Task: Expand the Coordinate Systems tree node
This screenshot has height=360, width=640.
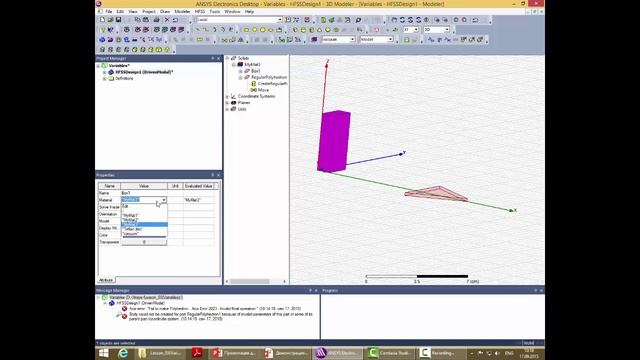Action: [x=228, y=96]
